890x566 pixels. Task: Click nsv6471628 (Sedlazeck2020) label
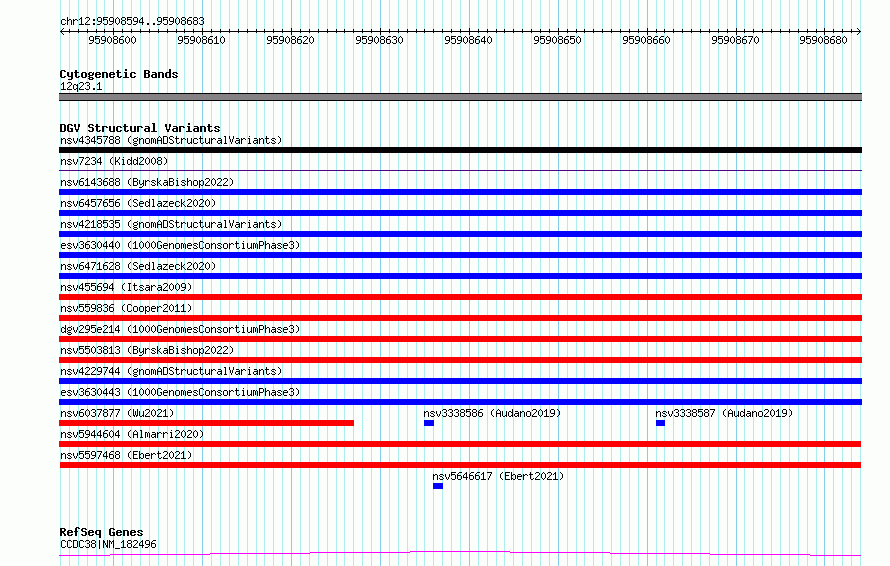point(138,266)
